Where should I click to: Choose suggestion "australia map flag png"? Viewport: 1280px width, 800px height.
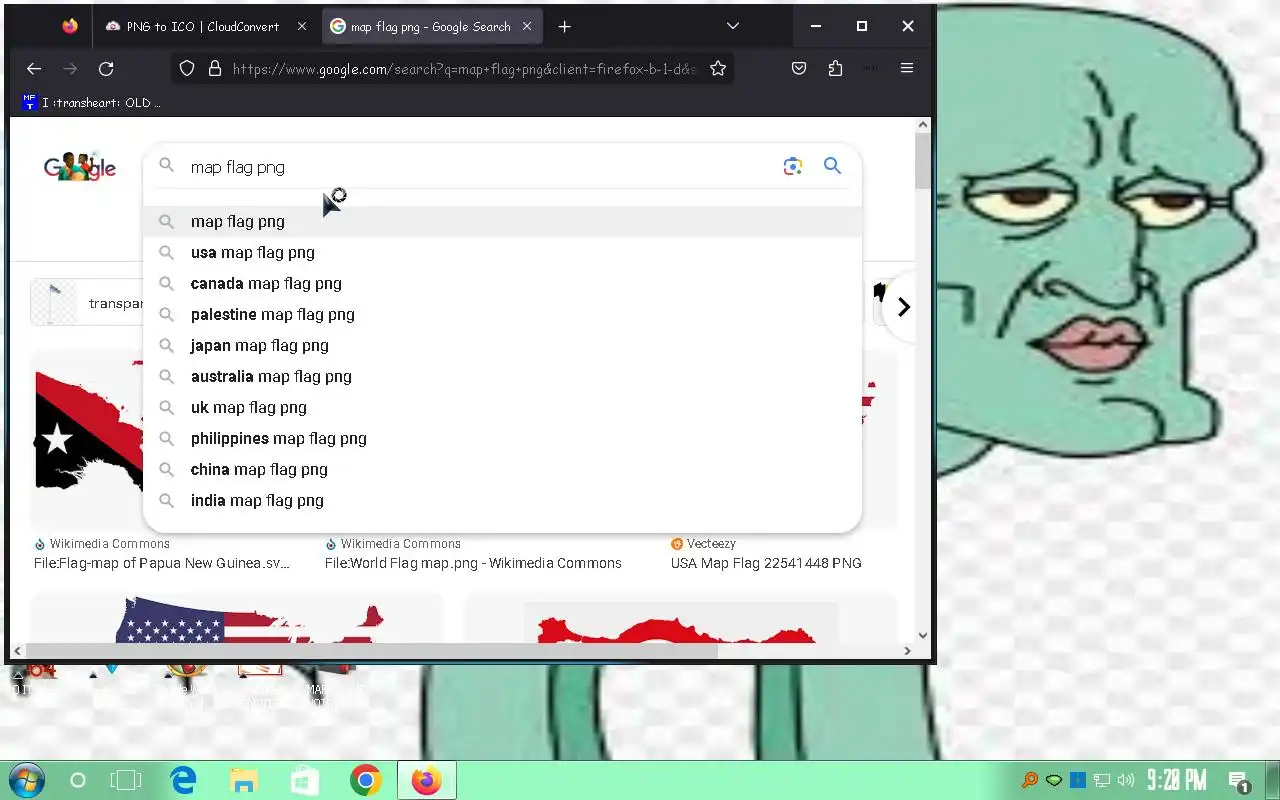tap(502, 377)
